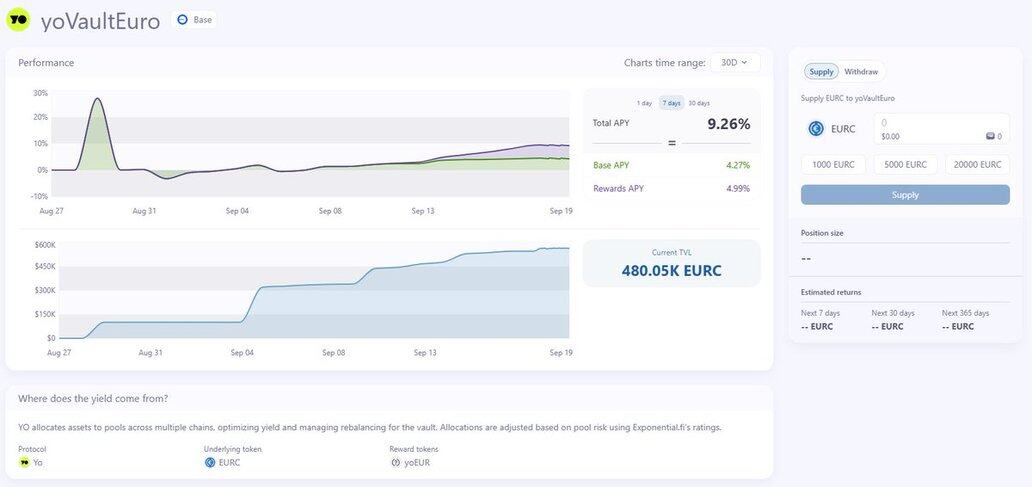
Task: Click the Current TVL 480.05K EURC value
Action: pyautogui.click(x=671, y=270)
